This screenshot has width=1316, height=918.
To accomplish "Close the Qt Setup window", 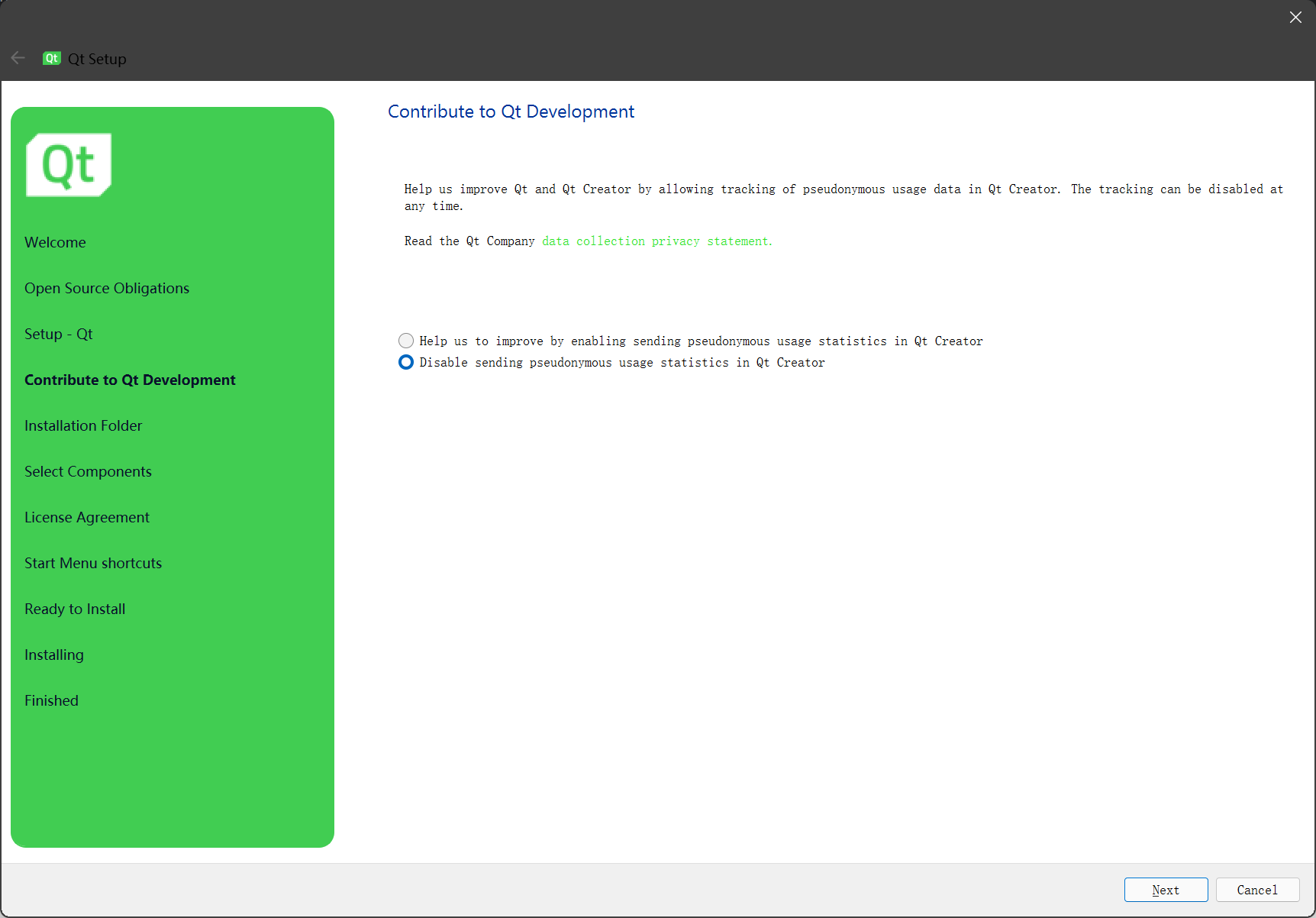I will tap(1295, 17).
